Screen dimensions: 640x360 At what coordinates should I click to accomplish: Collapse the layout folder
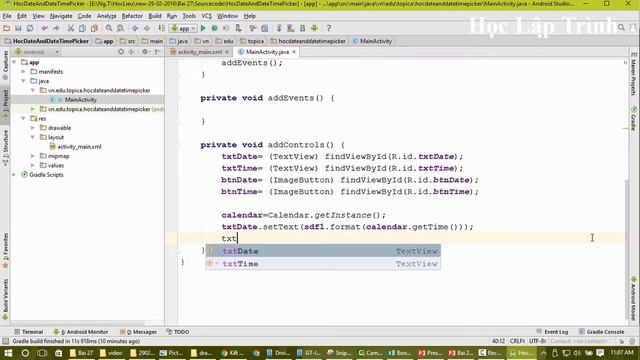[33, 137]
